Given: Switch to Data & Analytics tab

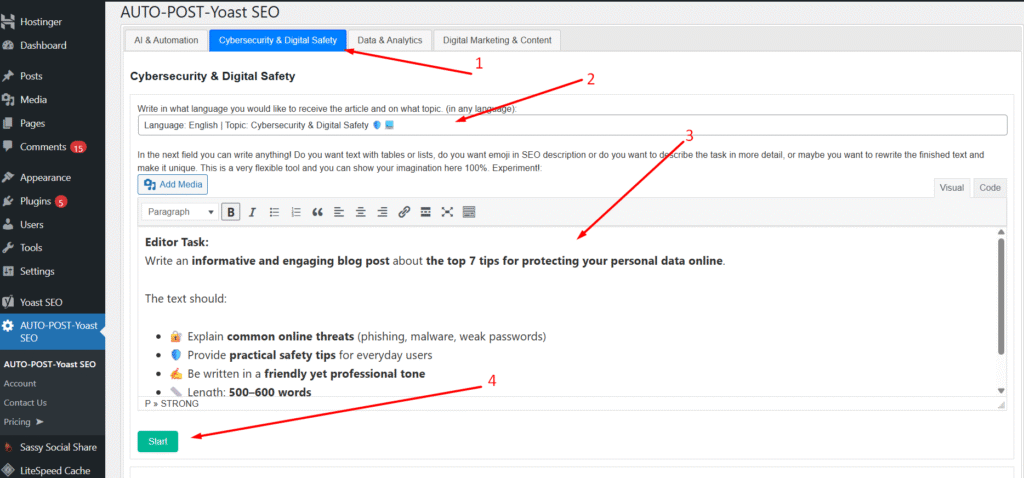Looking at the screenshot, I should (390, 40).
